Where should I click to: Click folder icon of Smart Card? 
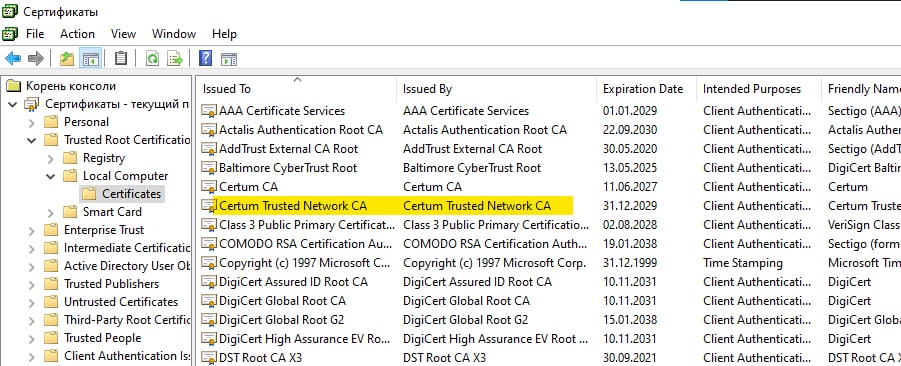coord(70,212)
